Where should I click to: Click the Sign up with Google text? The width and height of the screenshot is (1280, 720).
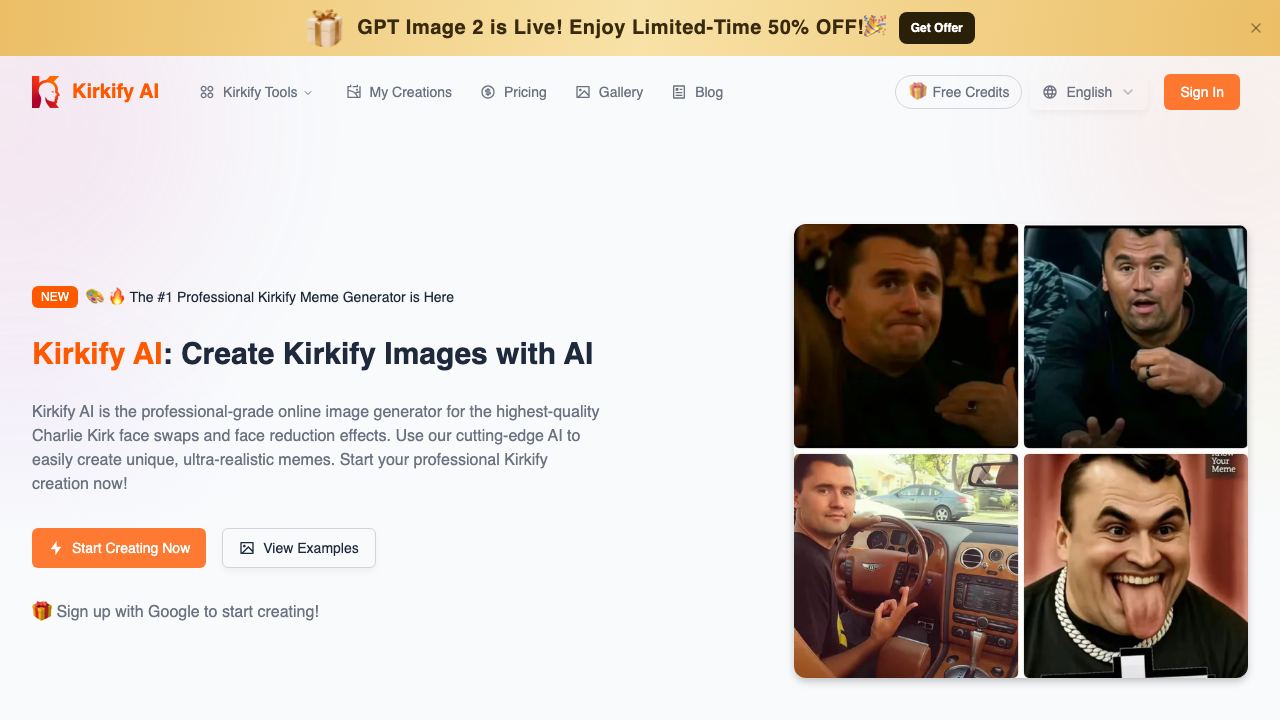pyautogui.click(x=188, y=611)
